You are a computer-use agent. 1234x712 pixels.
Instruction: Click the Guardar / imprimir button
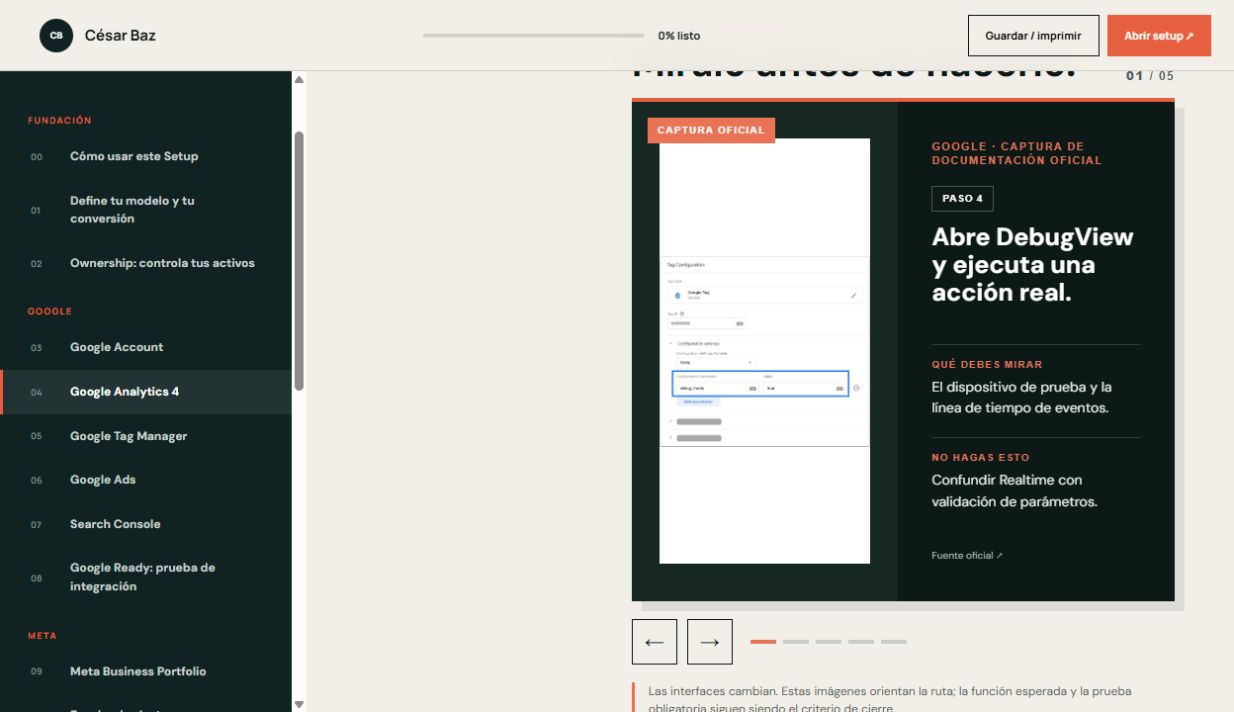point(1033,36)
